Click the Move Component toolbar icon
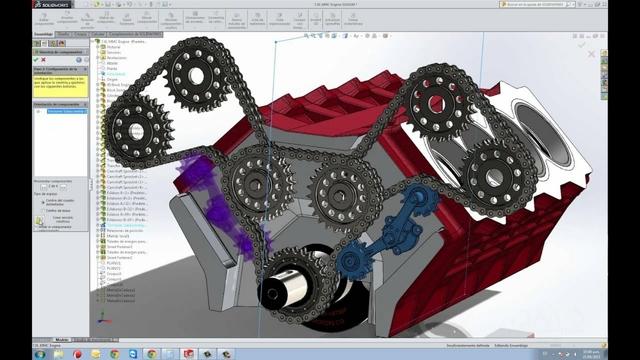640x360 pixels. [147, 19]
